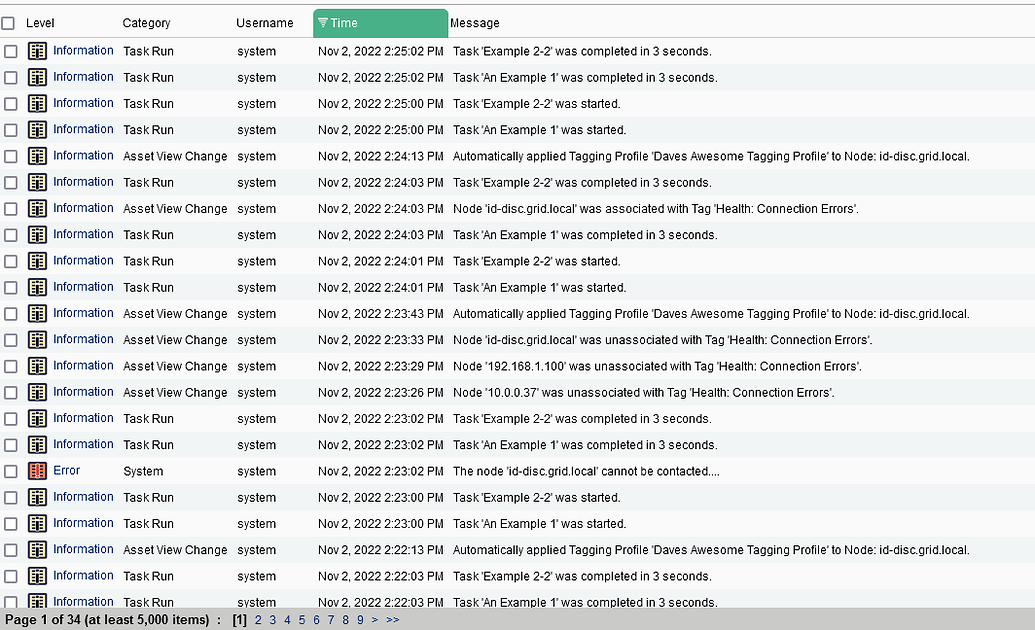Click the Information link on the first row
This screenshot has width=1035, height=630.
[x=83, y=50]
